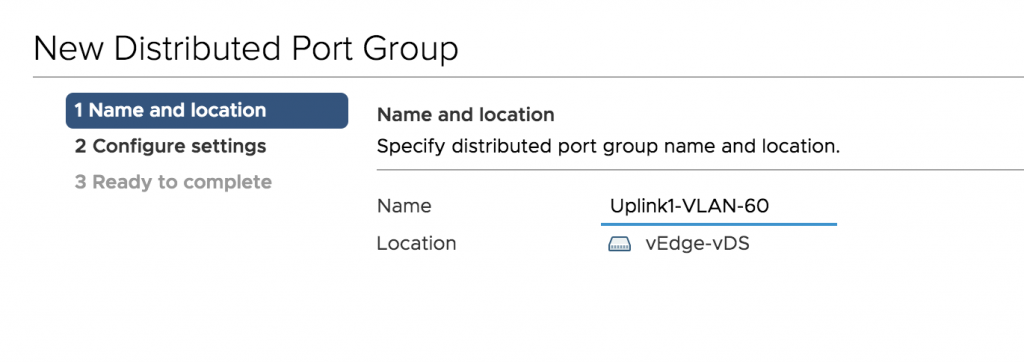The height and width of the screenshot is (362, 1024).
Task: Click the word Uplink1 in the name textbox
Action: pyautogui.click(x=643, y=206)
